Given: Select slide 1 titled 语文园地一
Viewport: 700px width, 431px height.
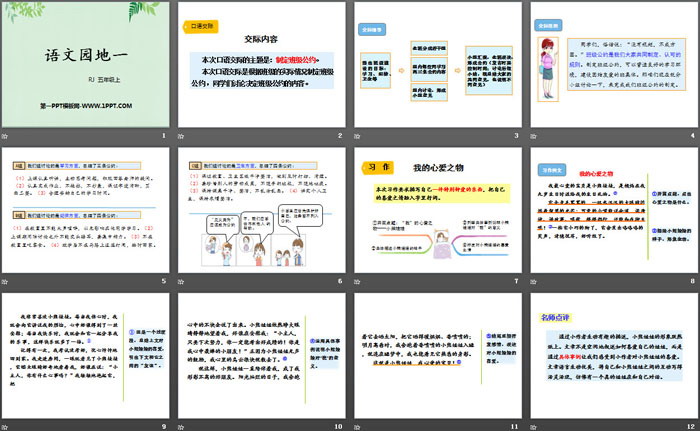Looking at the screenshot, I should click(x=86, y=64).
